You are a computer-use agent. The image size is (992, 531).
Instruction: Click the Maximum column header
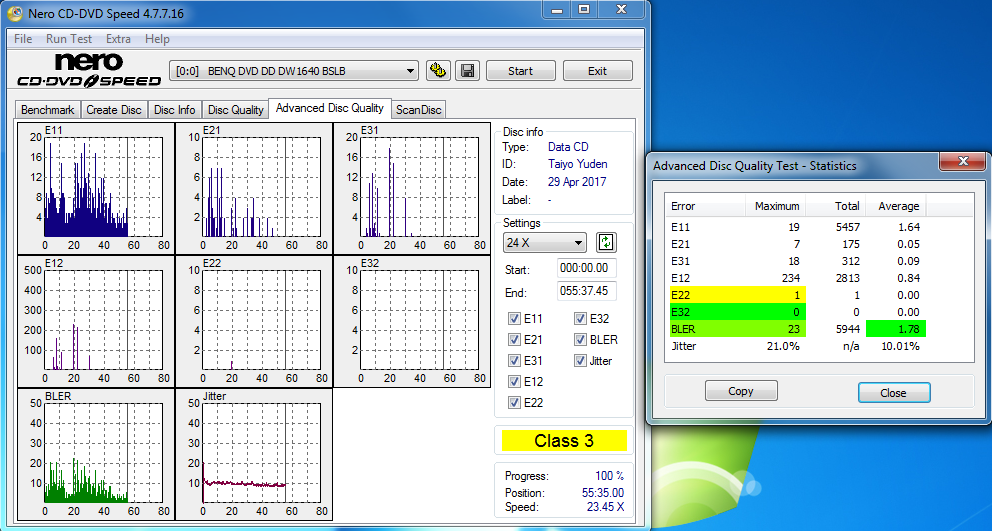[775, 206]
